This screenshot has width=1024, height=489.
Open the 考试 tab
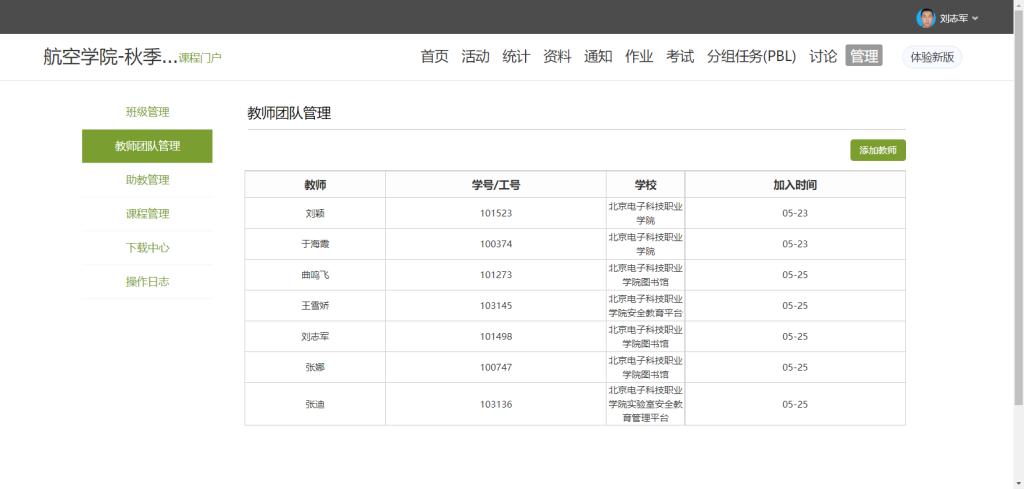[x=680, y=57]
